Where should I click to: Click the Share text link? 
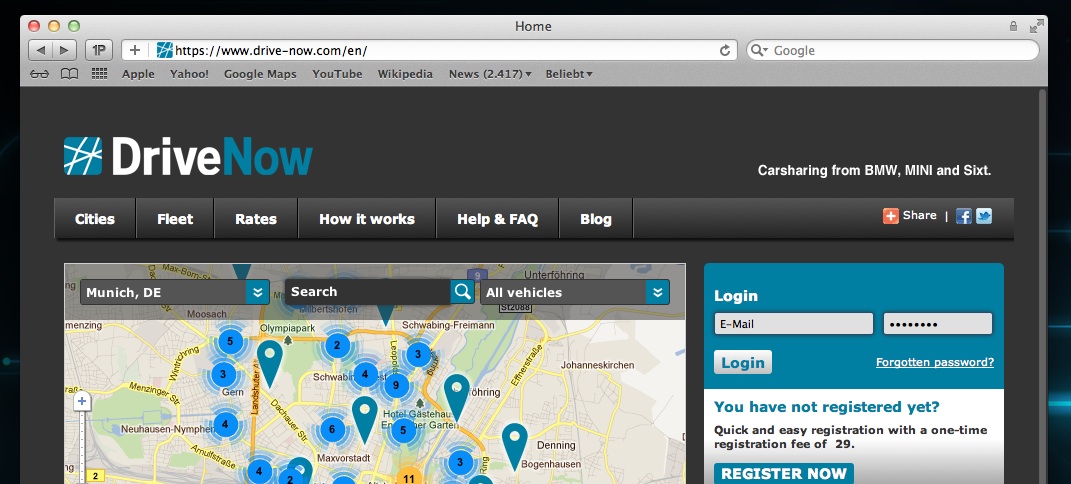click(x=919, y=215)
